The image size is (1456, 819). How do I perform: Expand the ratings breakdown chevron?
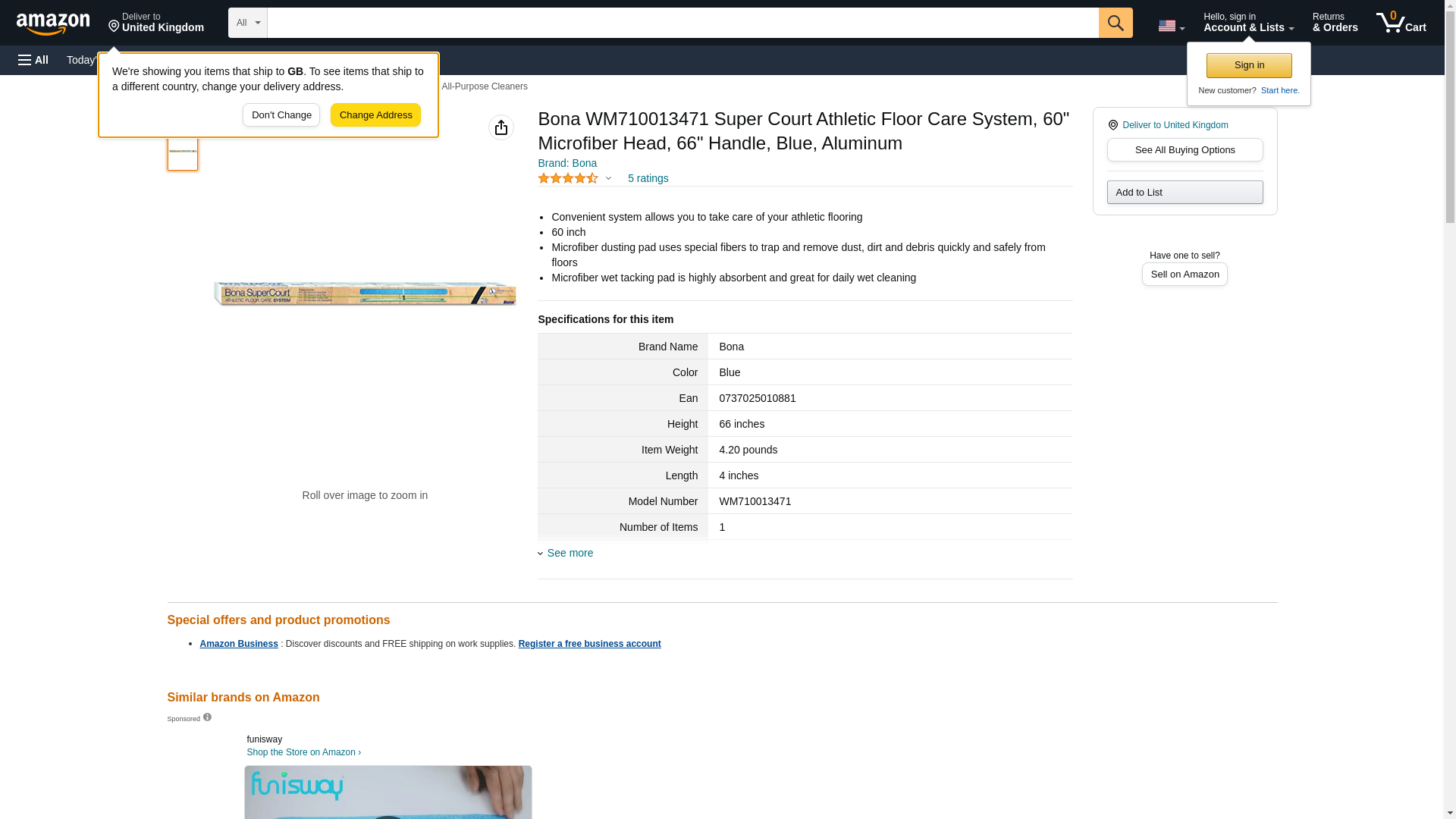[x=608, y=178]
